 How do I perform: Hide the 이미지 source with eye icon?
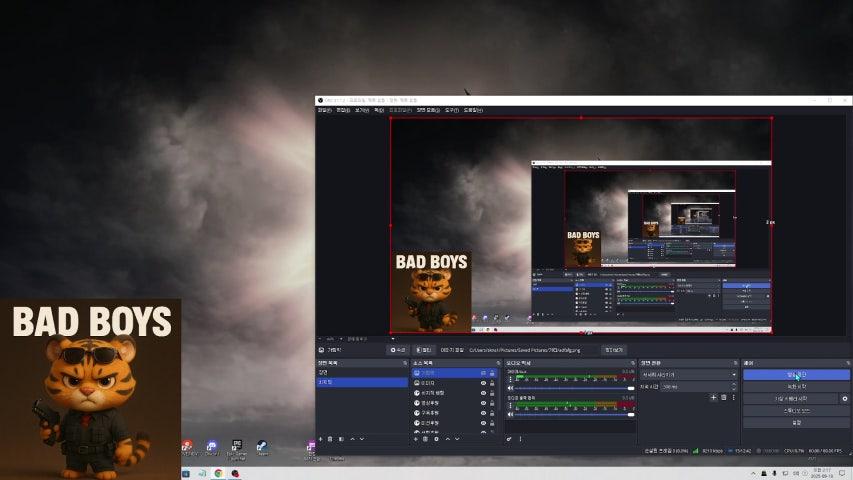point(483,383)
